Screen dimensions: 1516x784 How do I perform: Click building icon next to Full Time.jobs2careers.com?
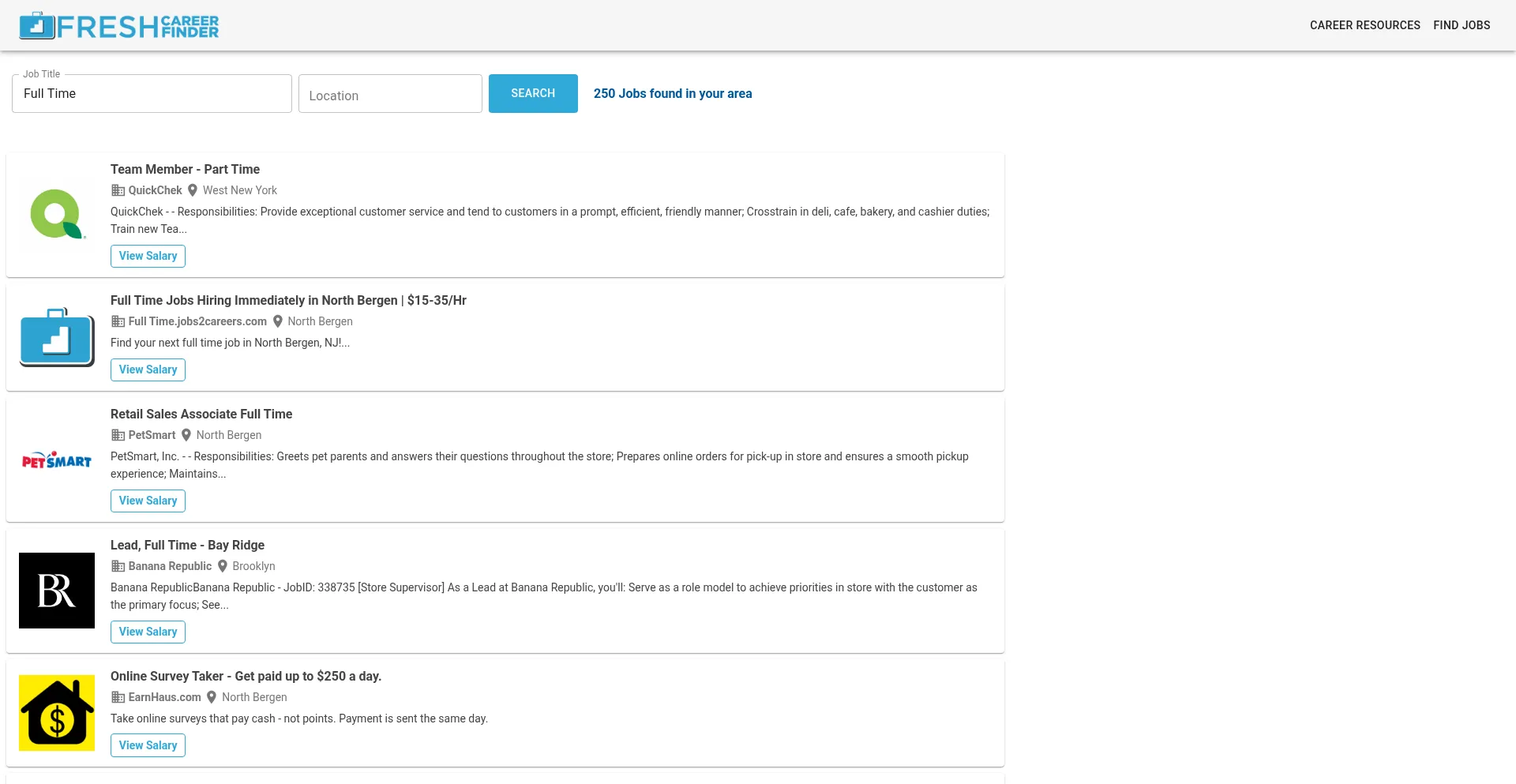click(x=118, y=321)
